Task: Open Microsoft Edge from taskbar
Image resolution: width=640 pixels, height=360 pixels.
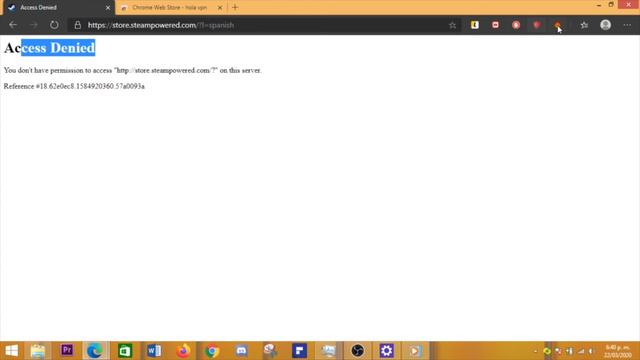Action: [95, 351]
